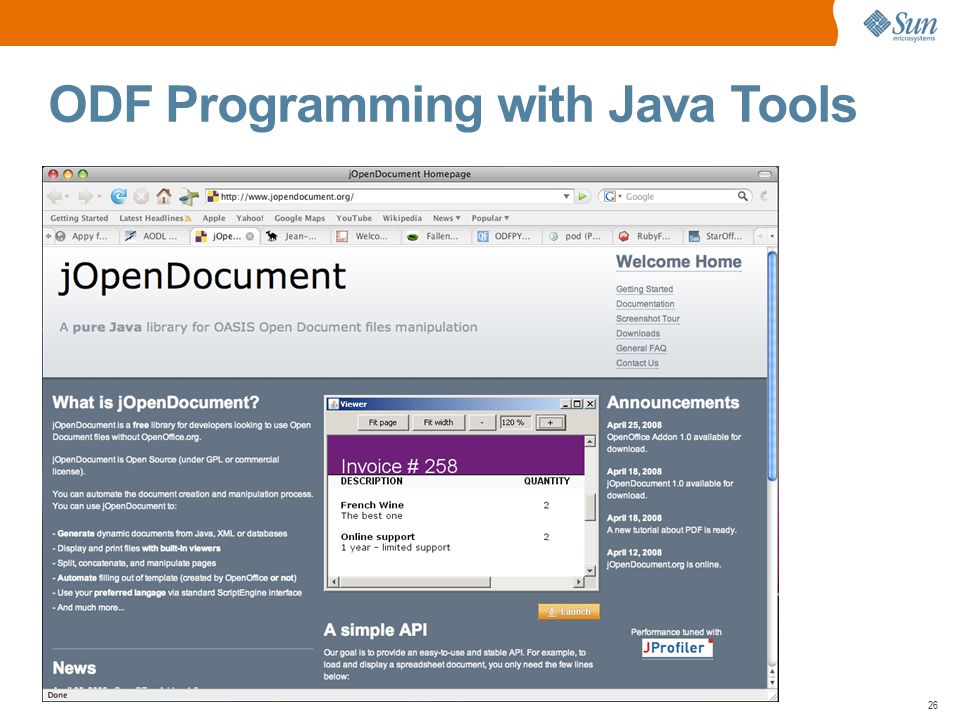Click the Viewer vertical scrollbar thumb

(591, 506)
